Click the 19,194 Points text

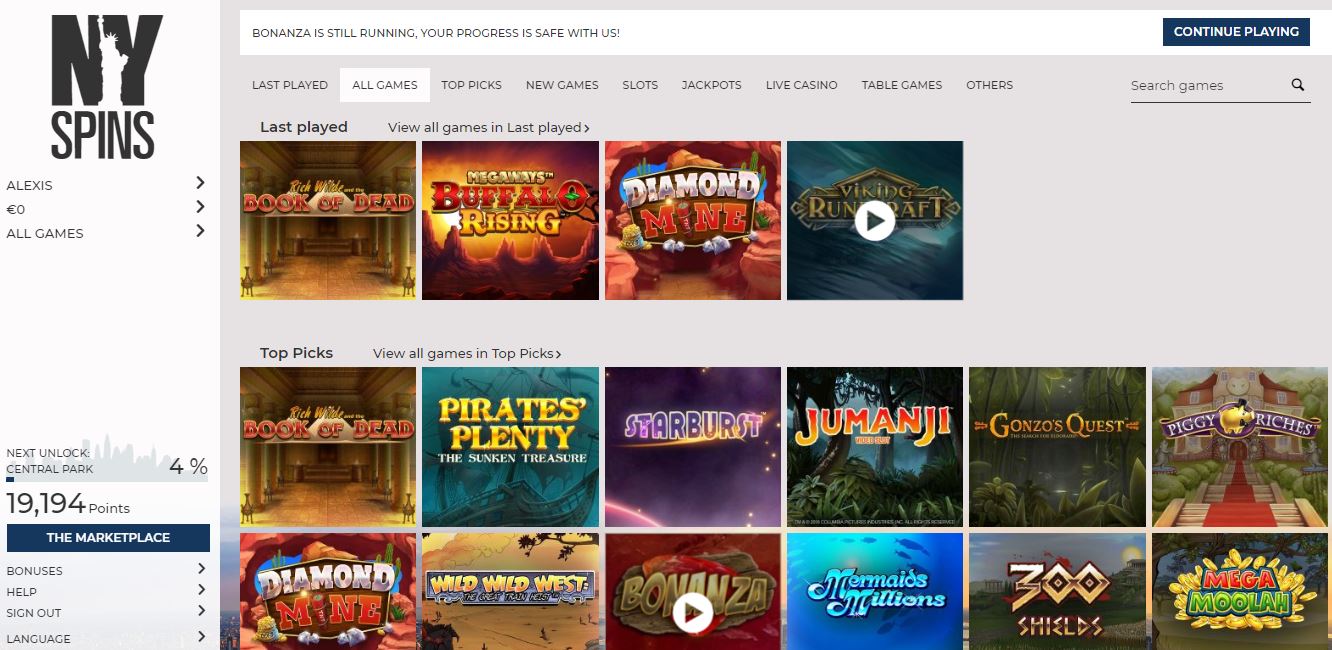click(x=68, y=506)
